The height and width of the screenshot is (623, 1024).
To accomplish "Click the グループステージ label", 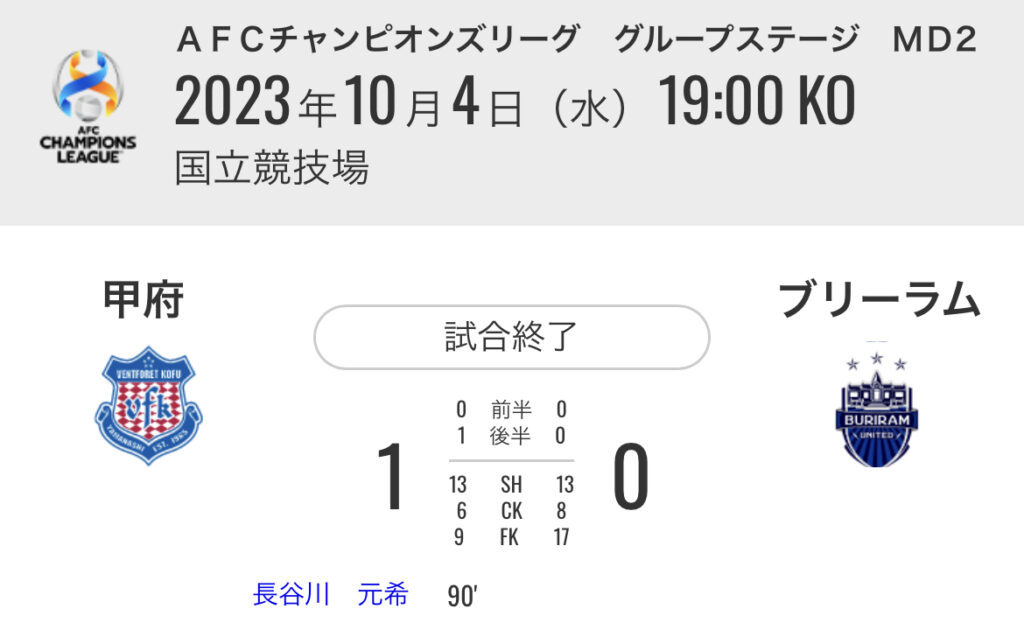I will pos(736,39).
